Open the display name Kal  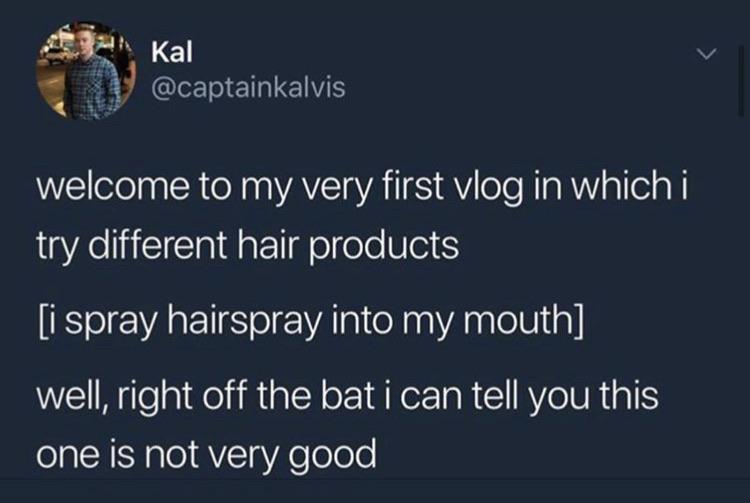(172, 52)
